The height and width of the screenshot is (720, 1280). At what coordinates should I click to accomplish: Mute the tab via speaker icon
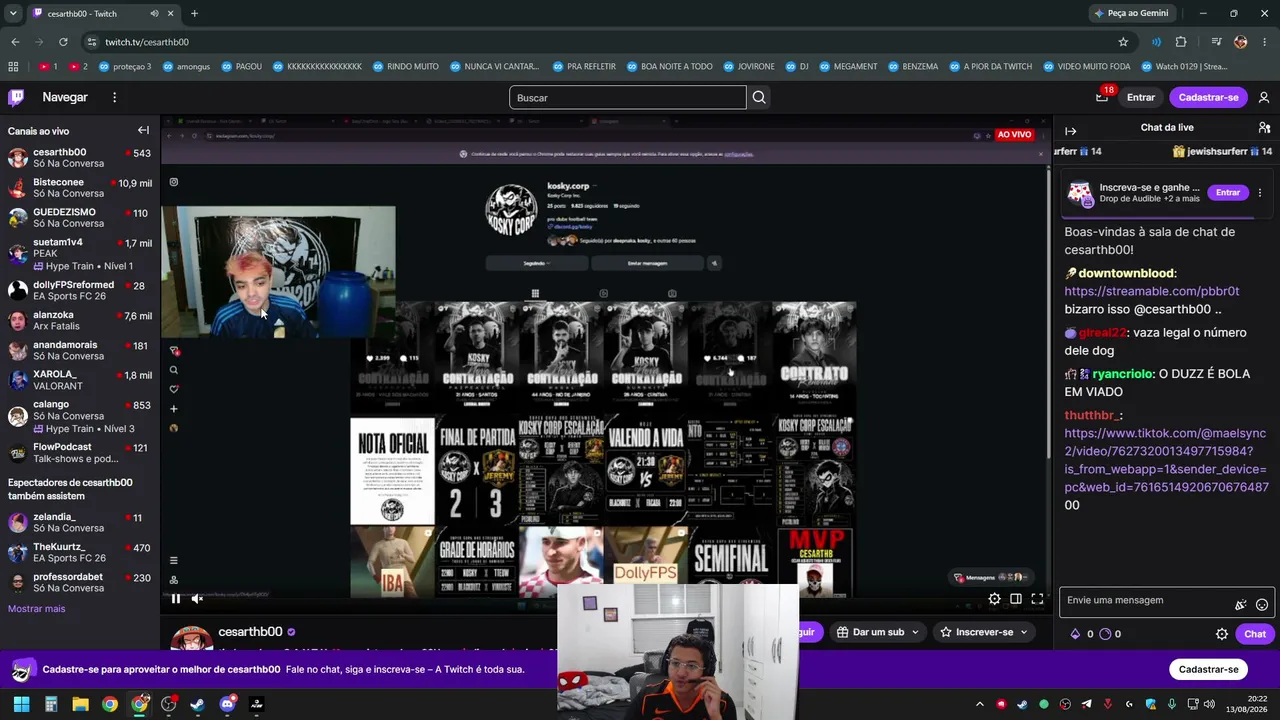[x=154, y=14]
